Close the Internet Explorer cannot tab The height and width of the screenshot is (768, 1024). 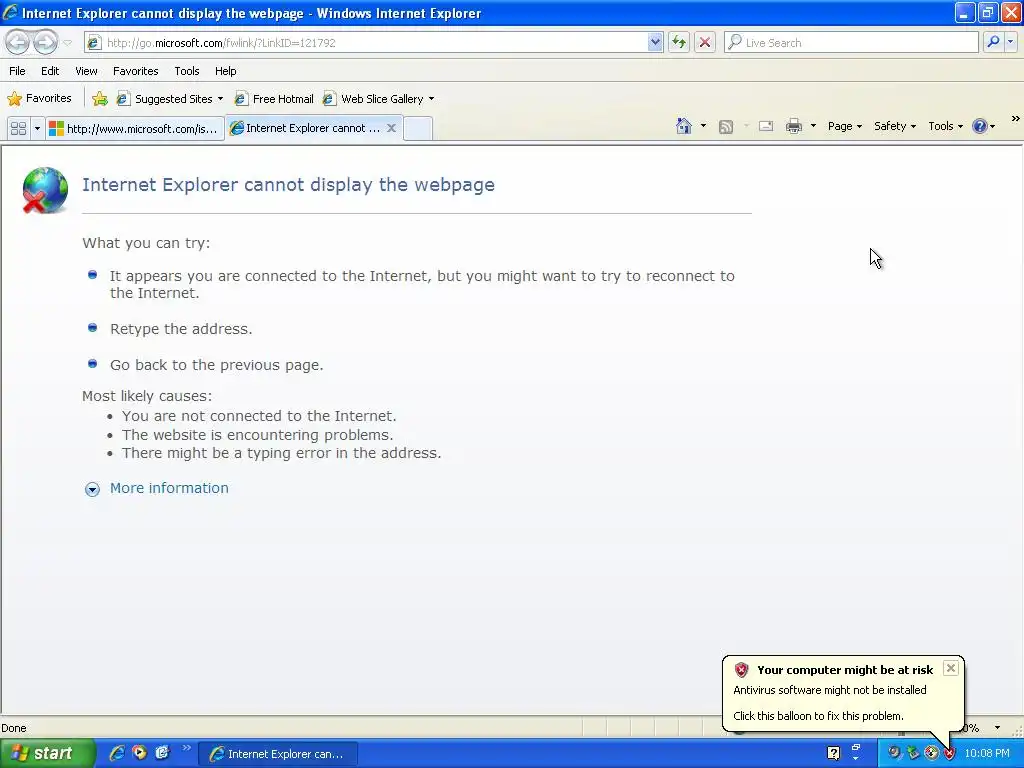click(x=391, y=128)
